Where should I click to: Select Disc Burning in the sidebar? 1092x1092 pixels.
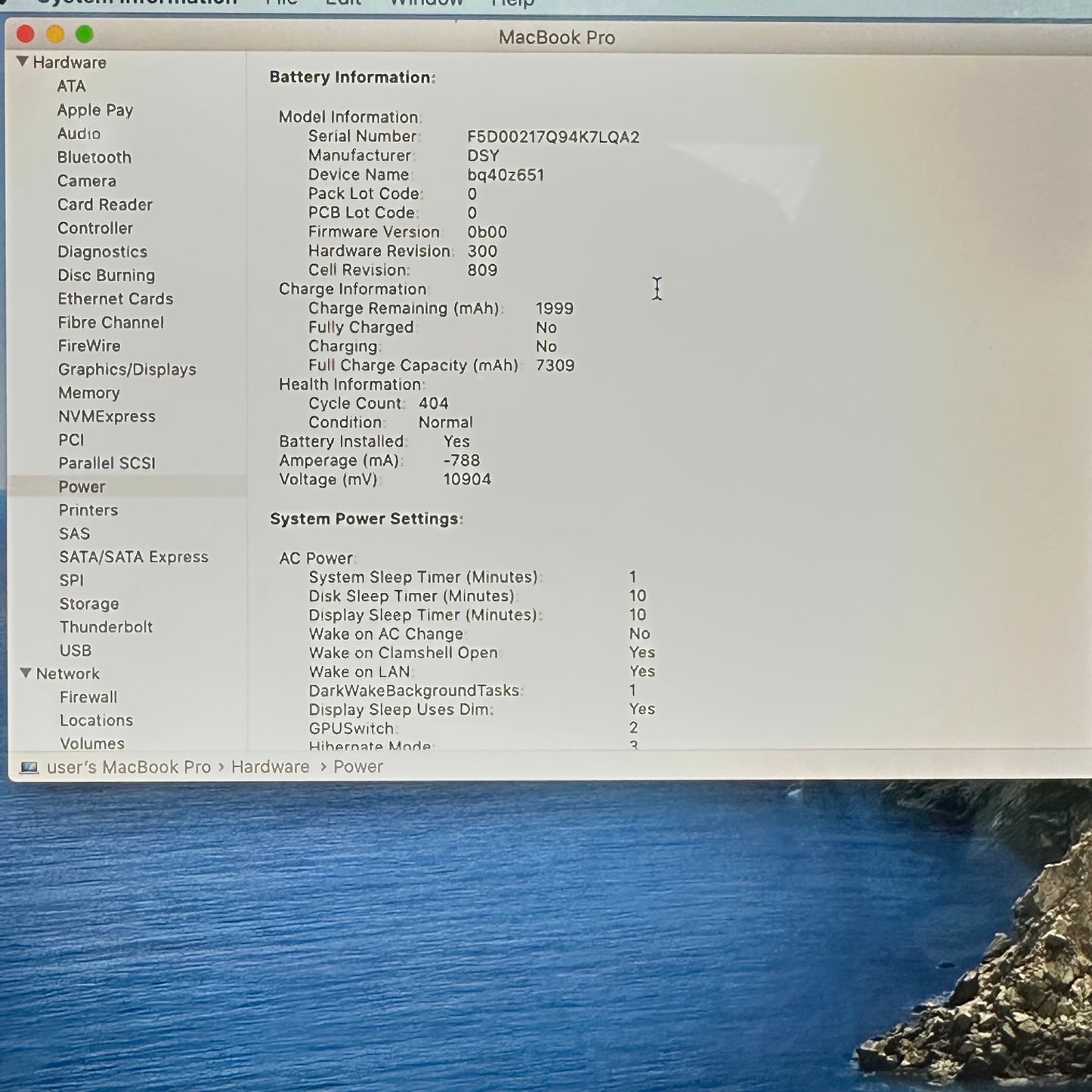pos(107,275)
